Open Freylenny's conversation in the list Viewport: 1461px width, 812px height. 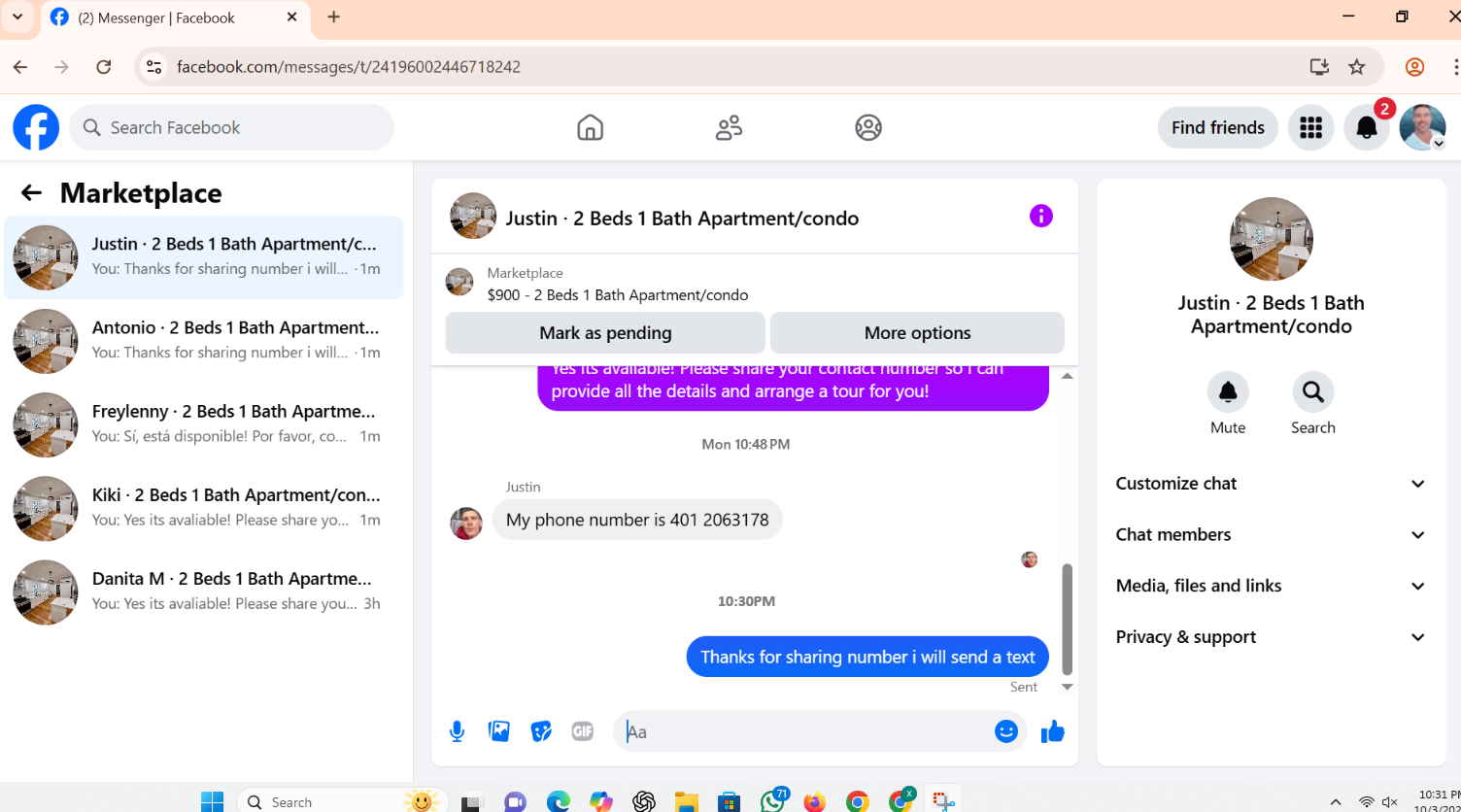click(204, 424)
